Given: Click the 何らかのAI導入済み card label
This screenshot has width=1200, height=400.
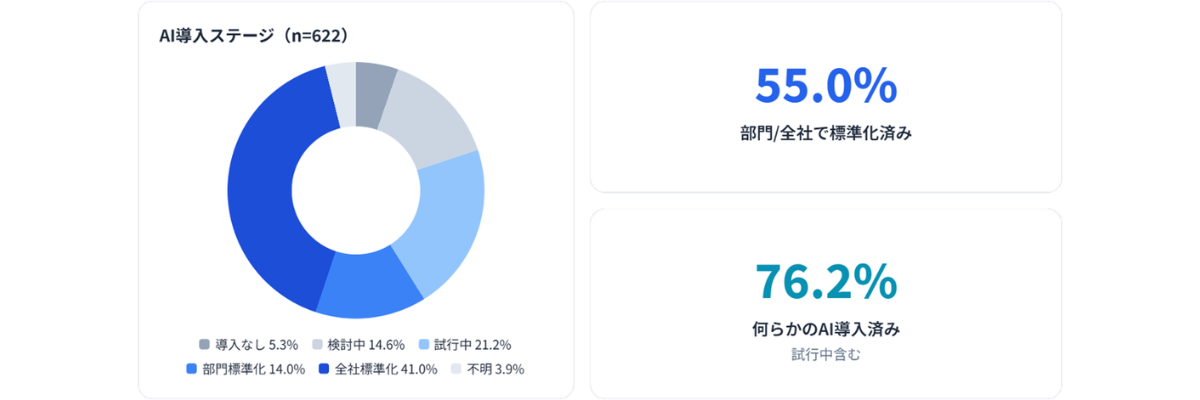Looking at the screenshot, I should click(825, 328).
